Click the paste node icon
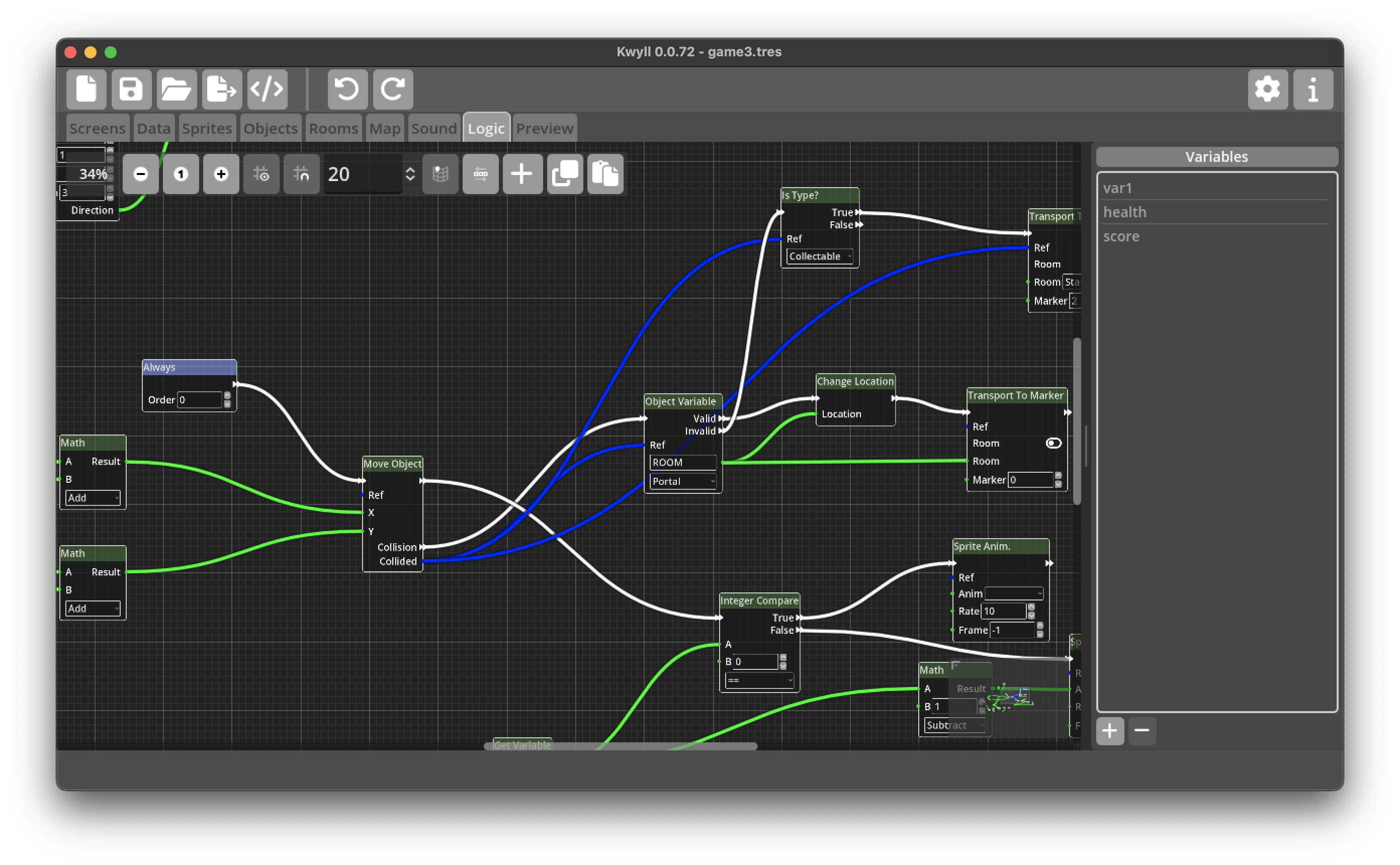 tap(605, 174)
